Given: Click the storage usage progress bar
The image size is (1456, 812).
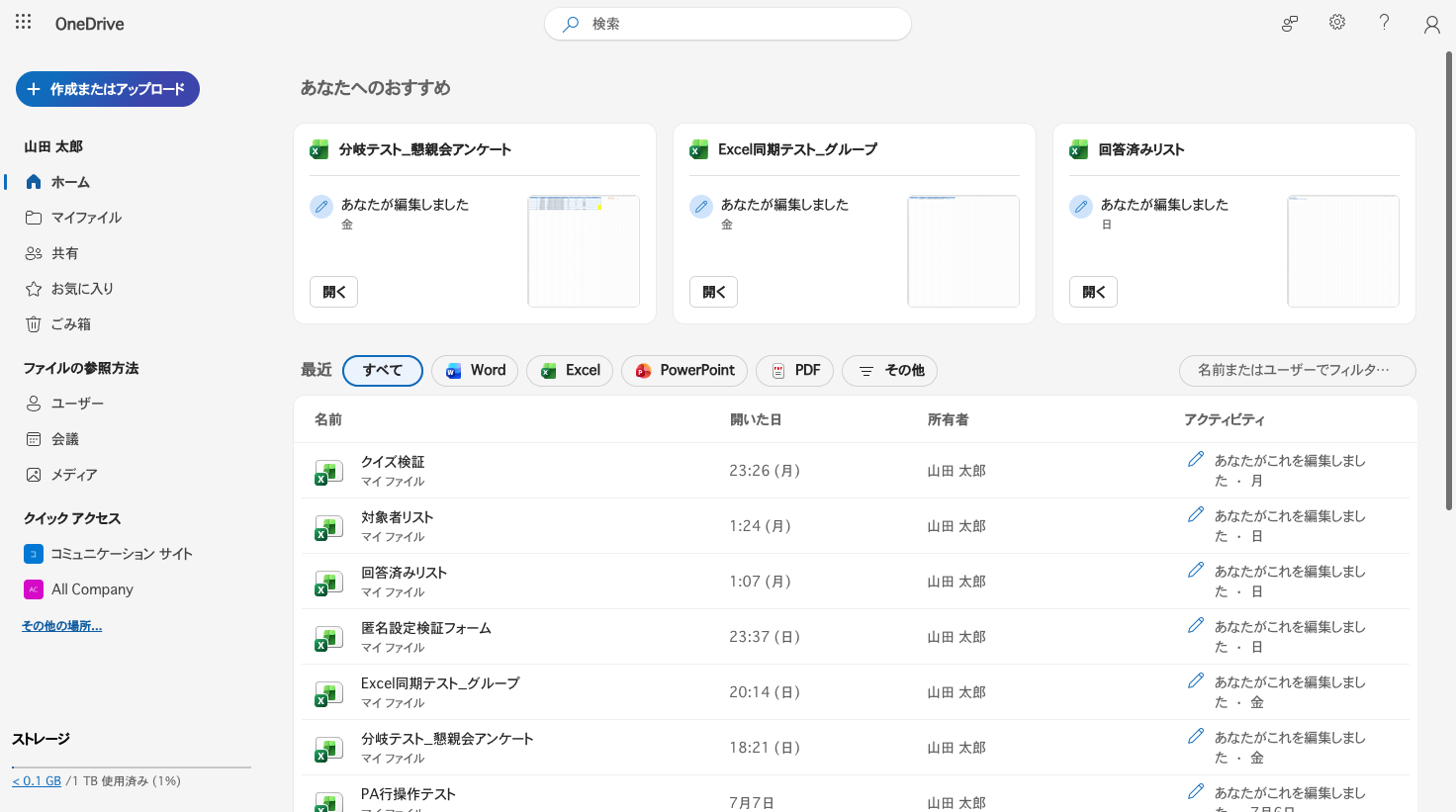Looking at the screenshot, I should pyautogui.click(x=132, y=767).
